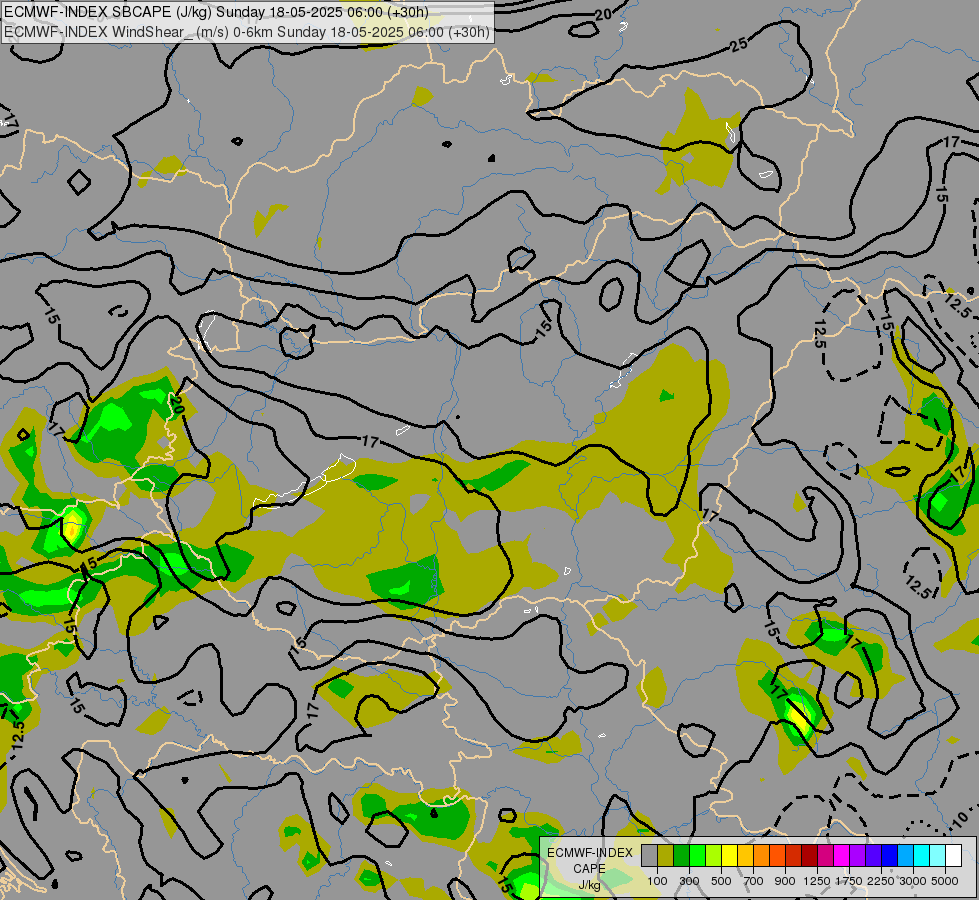Click the legend value 100
The height and width of the screenshot is (900, 979).
point(657,881)
